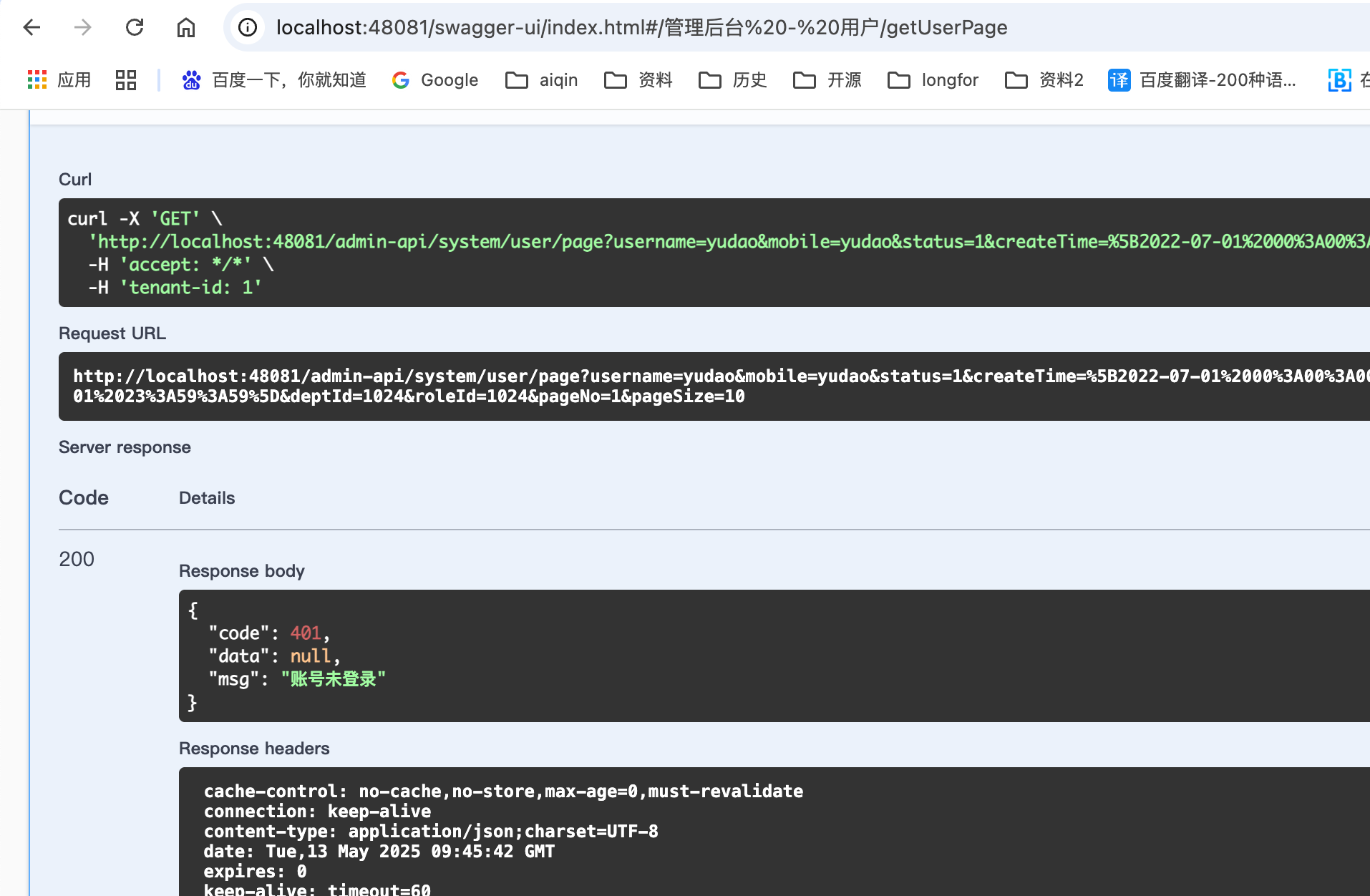This screenshot has height=896, width=1370.
Task: Click the Details column header
Action: click(x=207, y=497)
